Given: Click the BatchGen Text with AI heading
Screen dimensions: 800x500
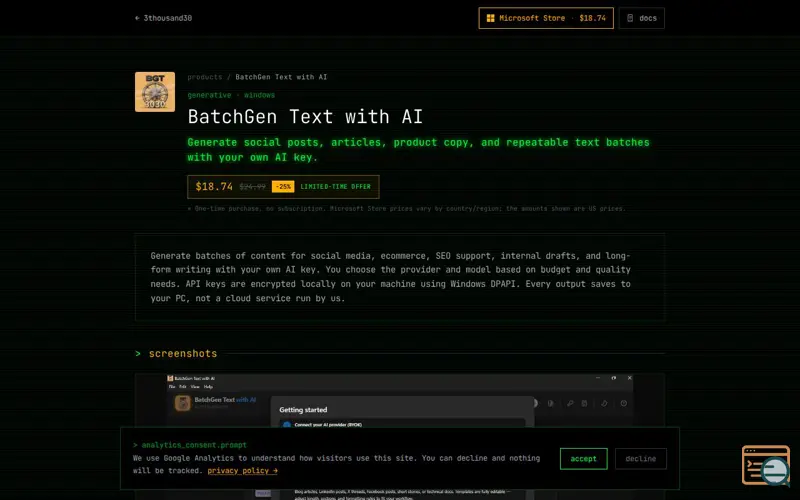Looking at the screenshot, I should (x=305, y=117).
